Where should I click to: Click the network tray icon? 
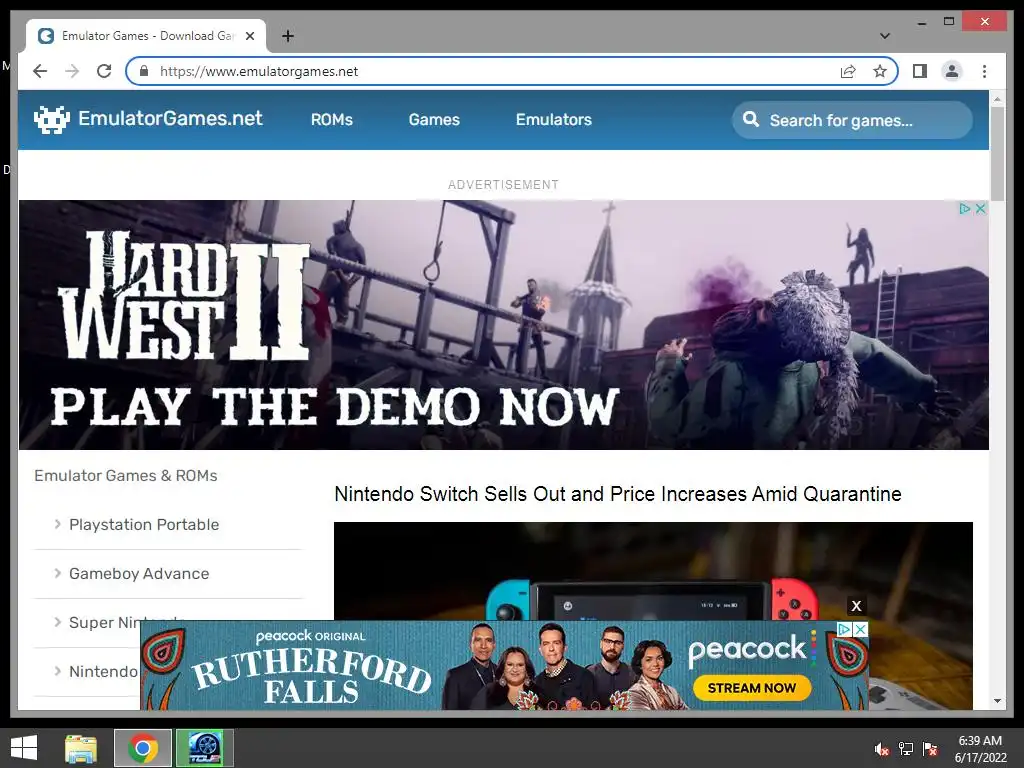(x=906, y=749)
